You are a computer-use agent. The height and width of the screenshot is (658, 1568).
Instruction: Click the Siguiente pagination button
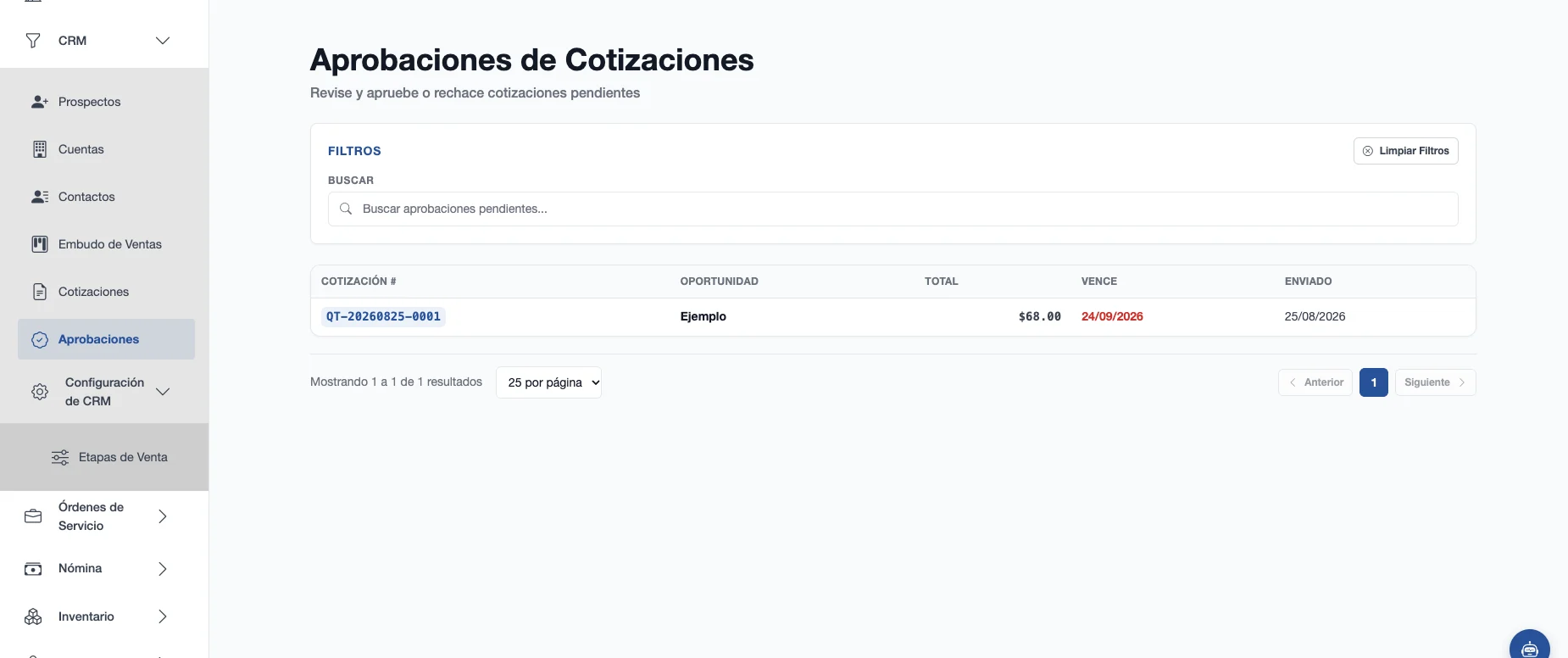pos(1435,382)
